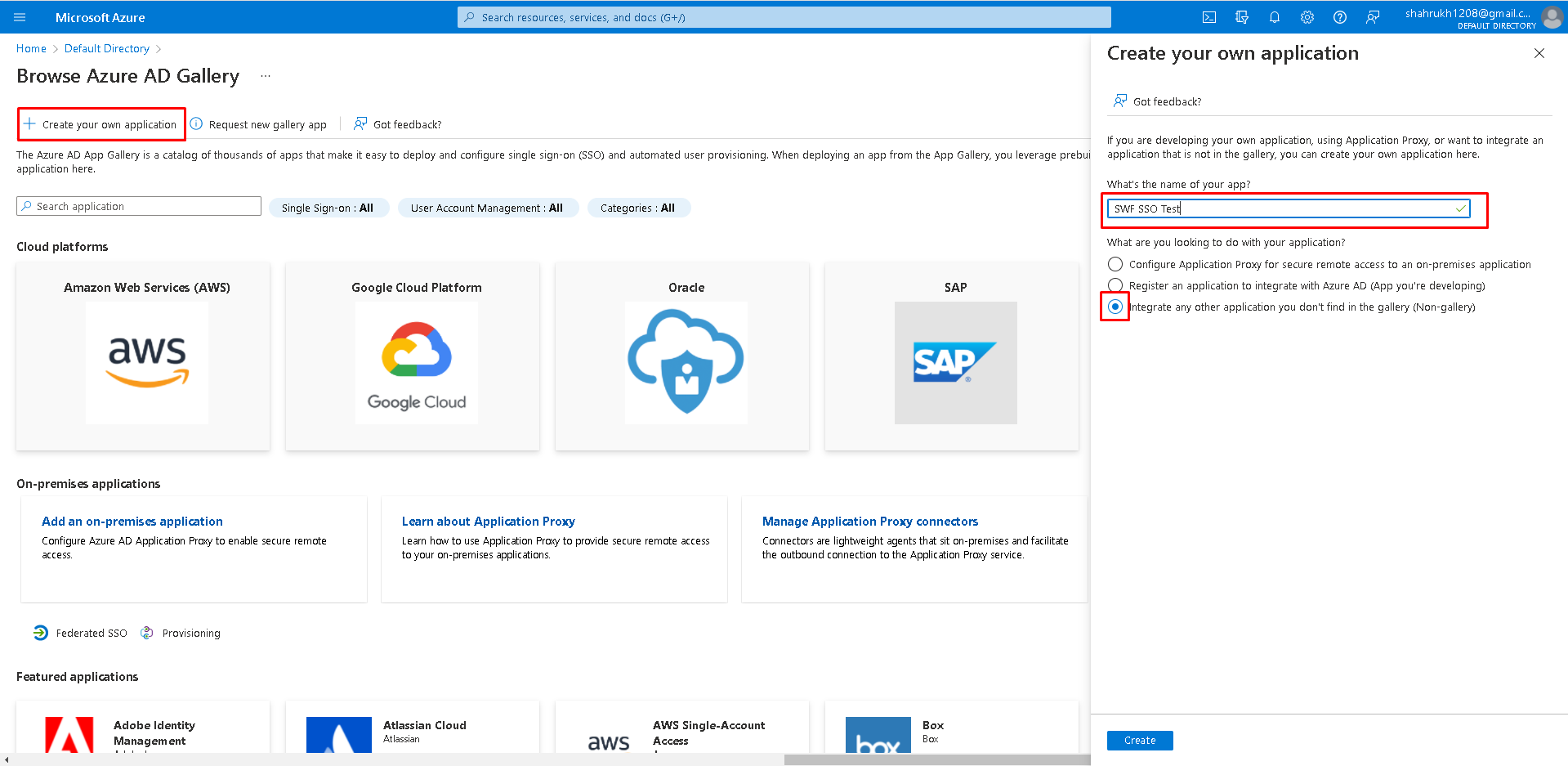Image resolution: width=1568 pixels, height=766 pixels.
Task: Open Add an on-premises application link
Action: [132, 522]
